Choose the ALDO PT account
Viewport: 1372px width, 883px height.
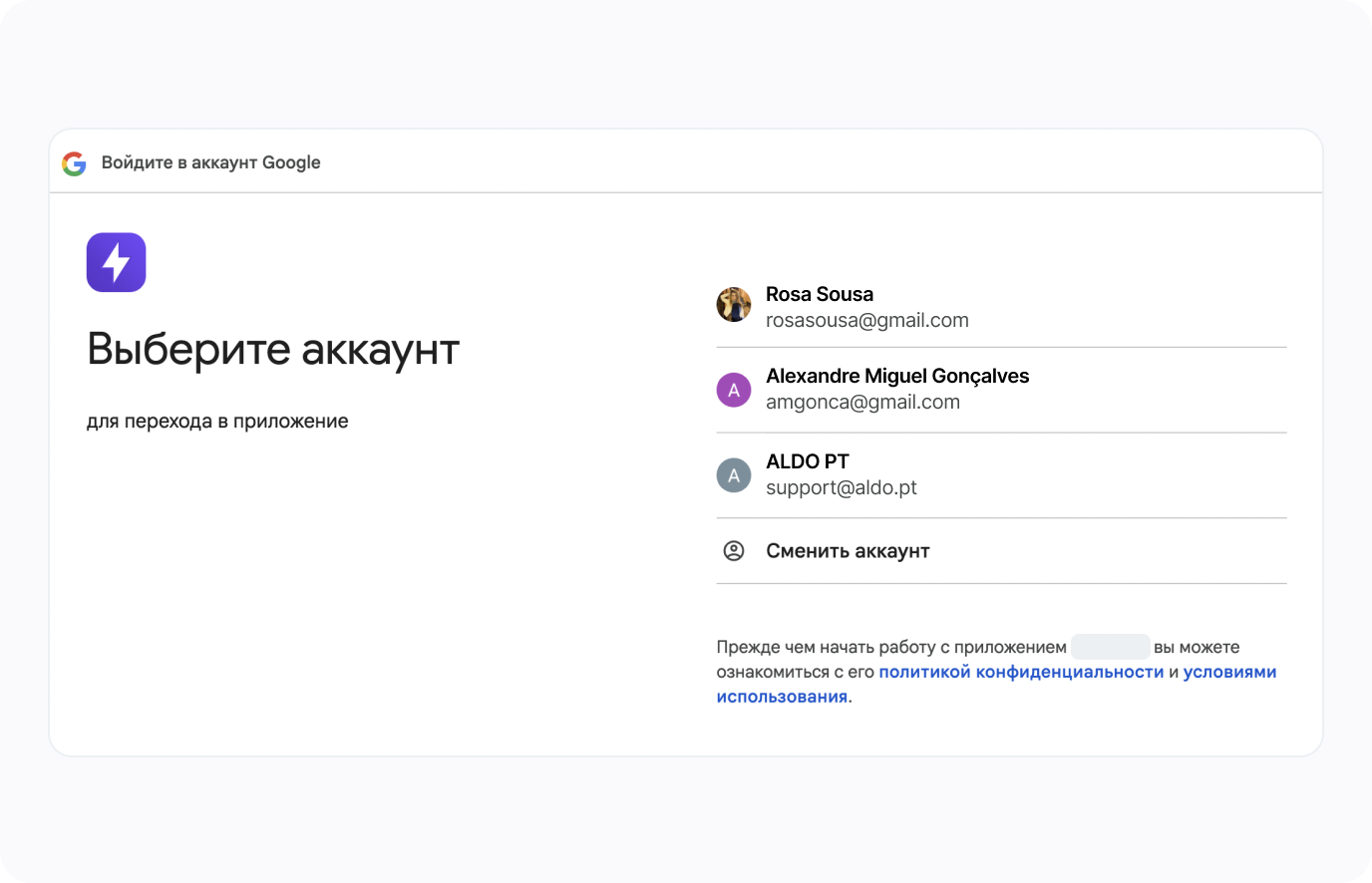(x=807, y=461)
